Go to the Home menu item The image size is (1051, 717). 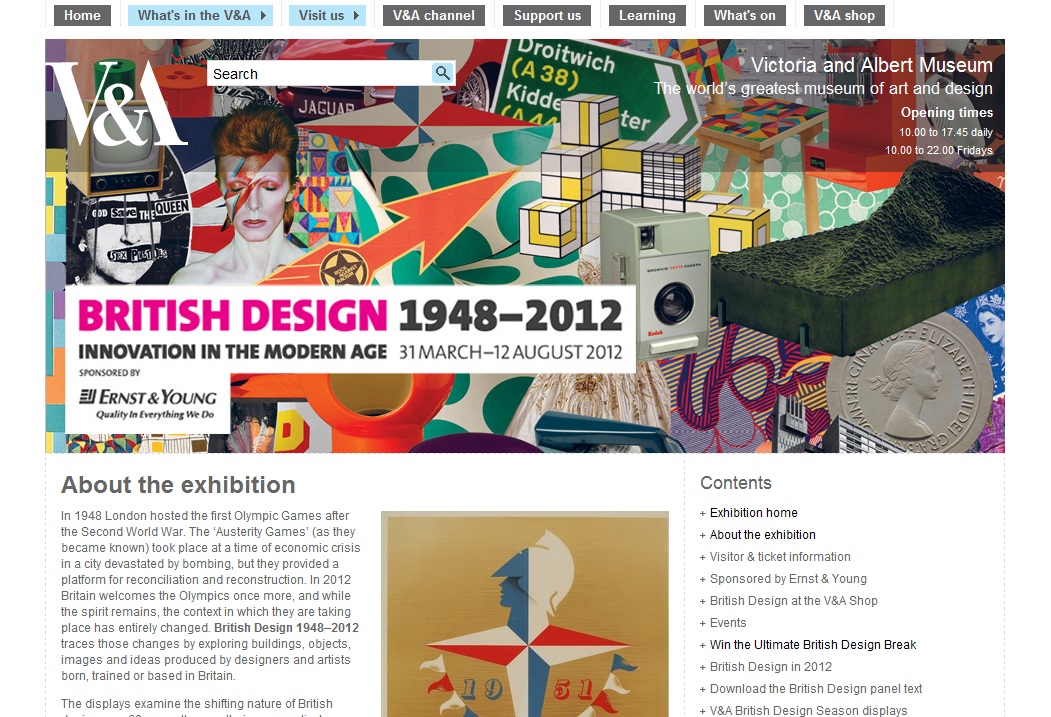(82, 15)
